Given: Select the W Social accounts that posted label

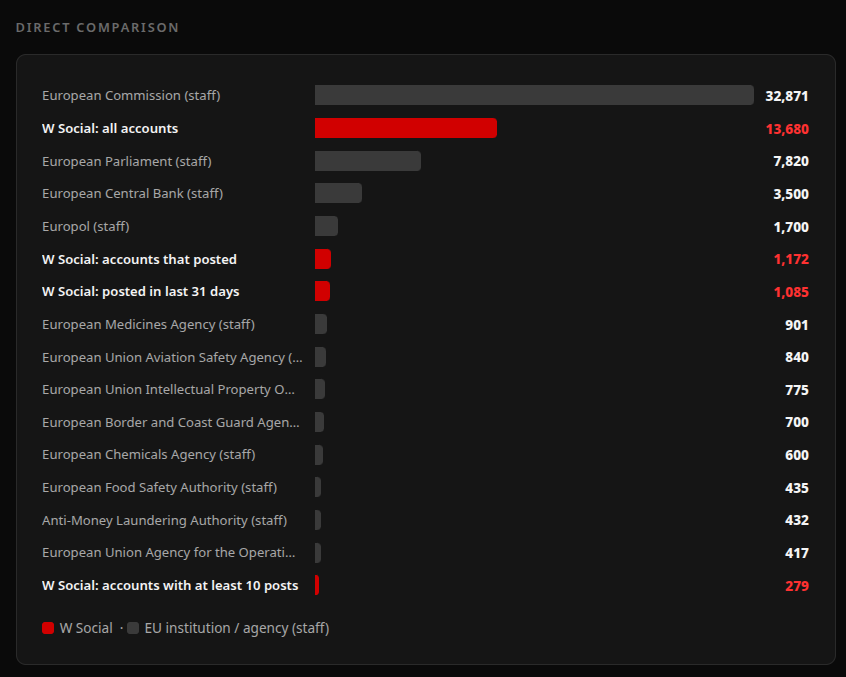Looking at the screenshot, I should 139,259.
